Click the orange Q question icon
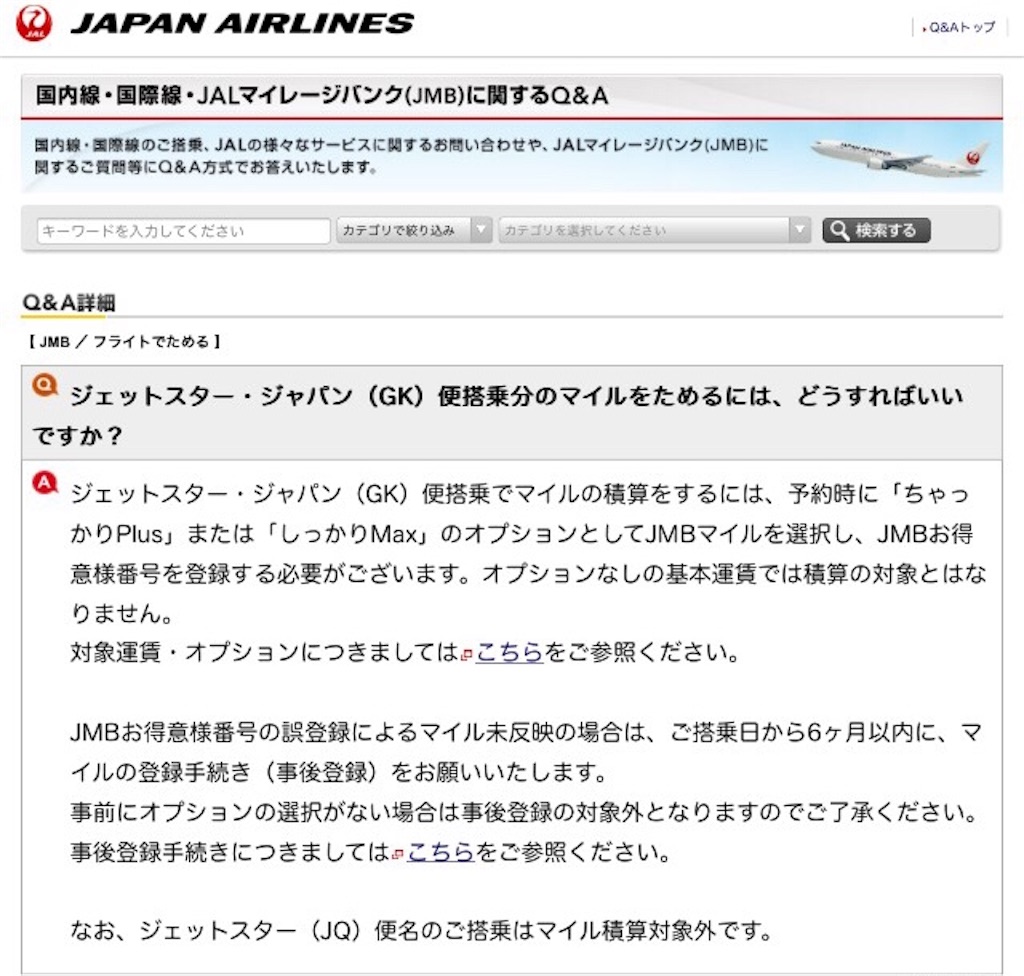This screenshot has height=976, width=1024. click(45, 385)
